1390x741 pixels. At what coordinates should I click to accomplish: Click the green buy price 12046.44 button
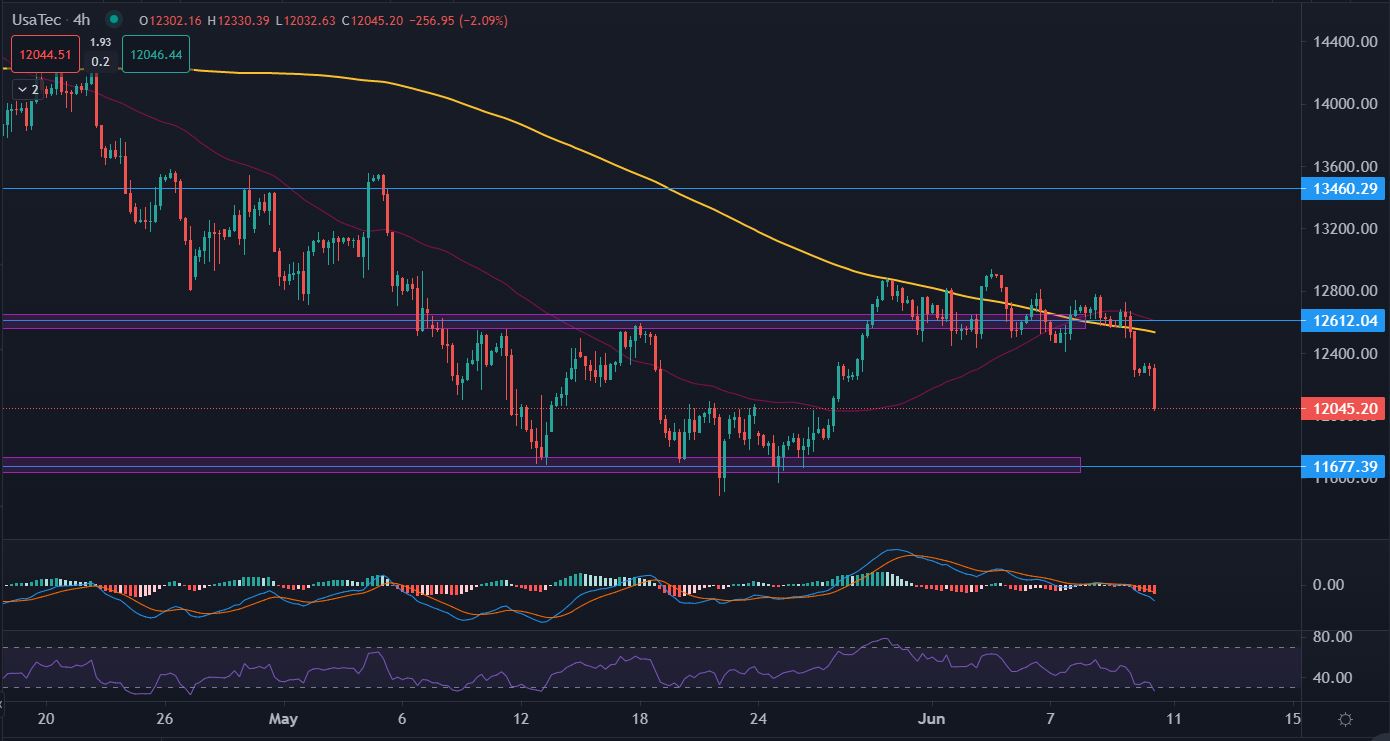click(155, 55)
